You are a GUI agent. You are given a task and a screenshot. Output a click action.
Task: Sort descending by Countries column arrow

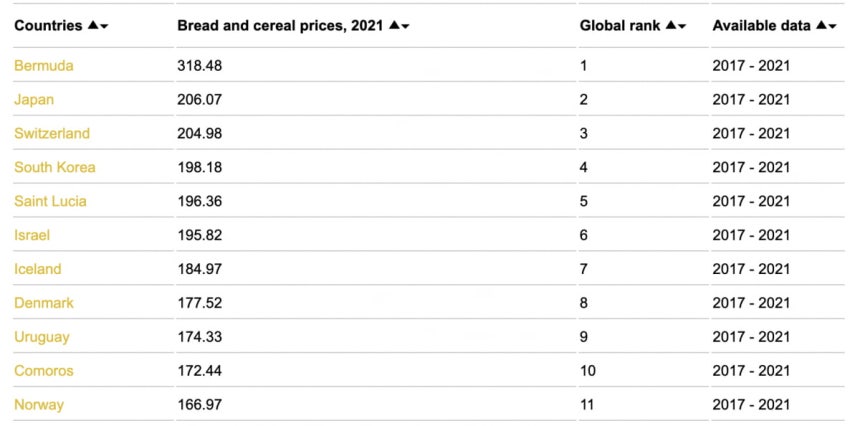click(104, 27)
